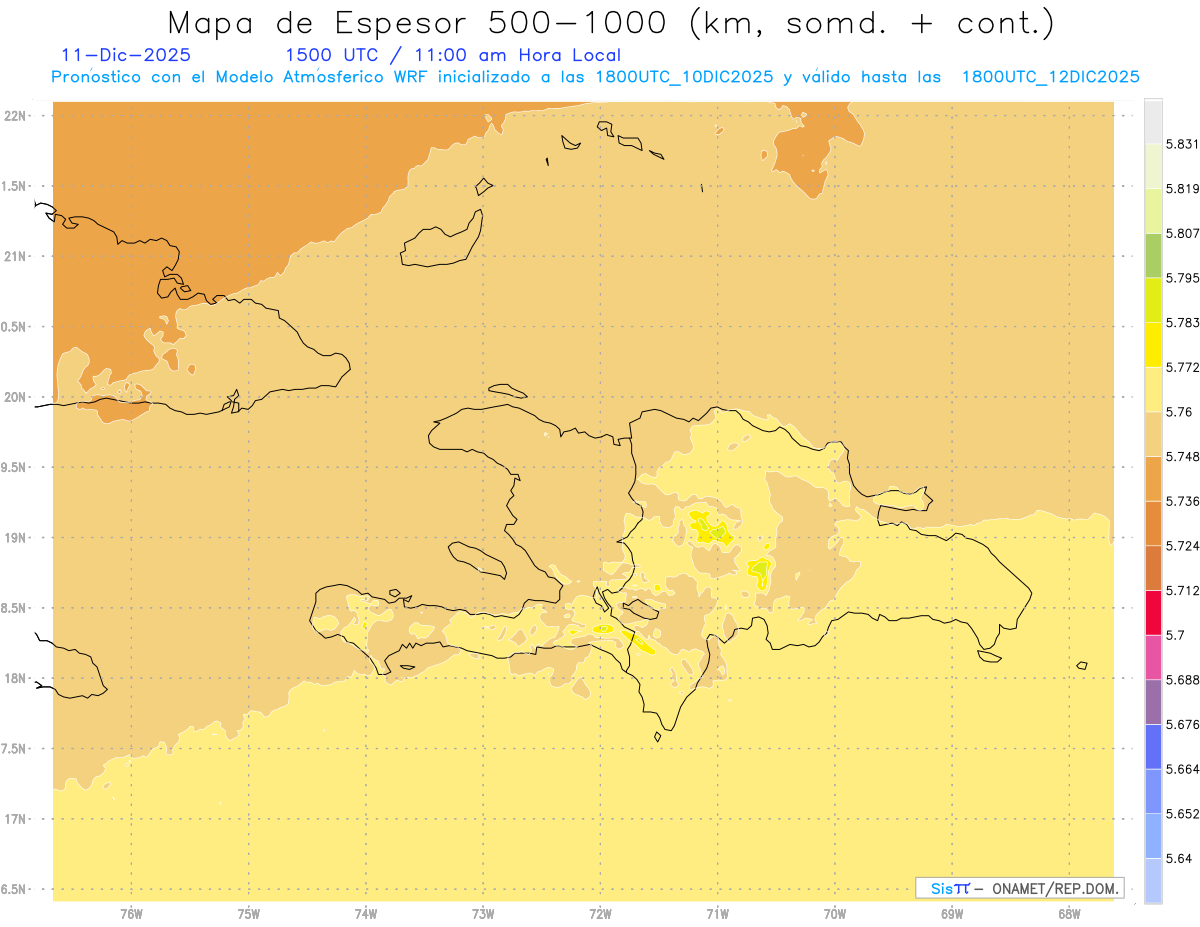1200x927 pixels.
Task: Click the '68W' longitude label
Action: (x=1069, y=913)
